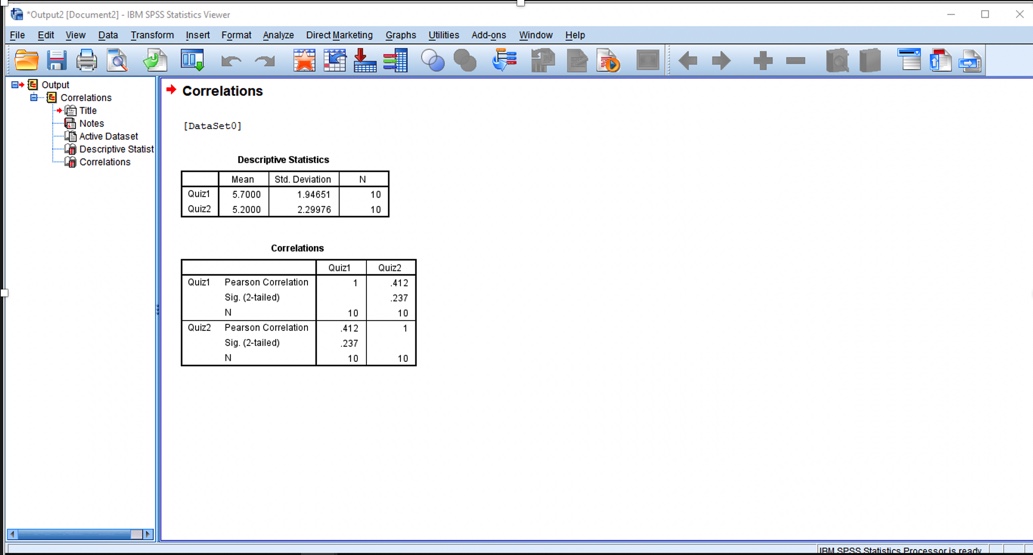Click the gray filled circles icon
The height and width of the screenshot is (555, 1033).
tap(465, 61)
